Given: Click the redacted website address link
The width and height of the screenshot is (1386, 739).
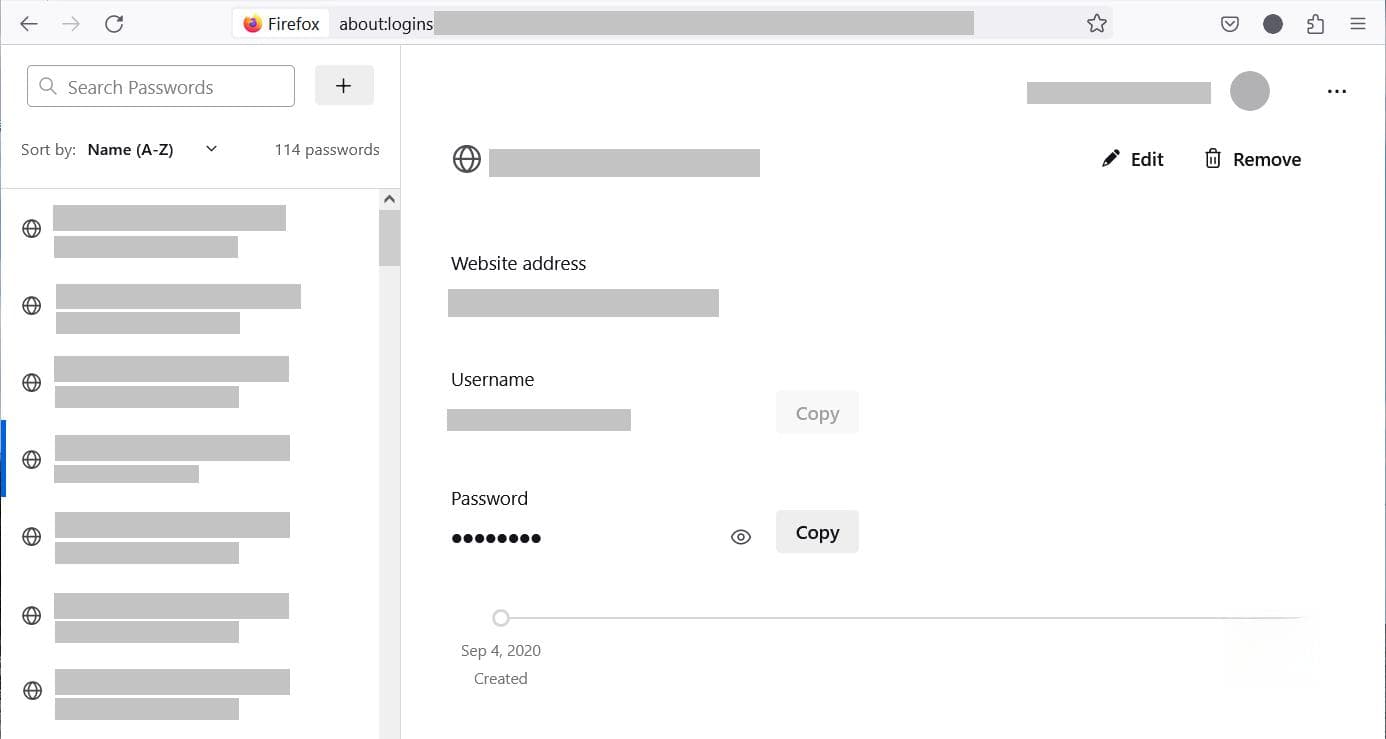Looking at the screenshot, I should [583, 303].
